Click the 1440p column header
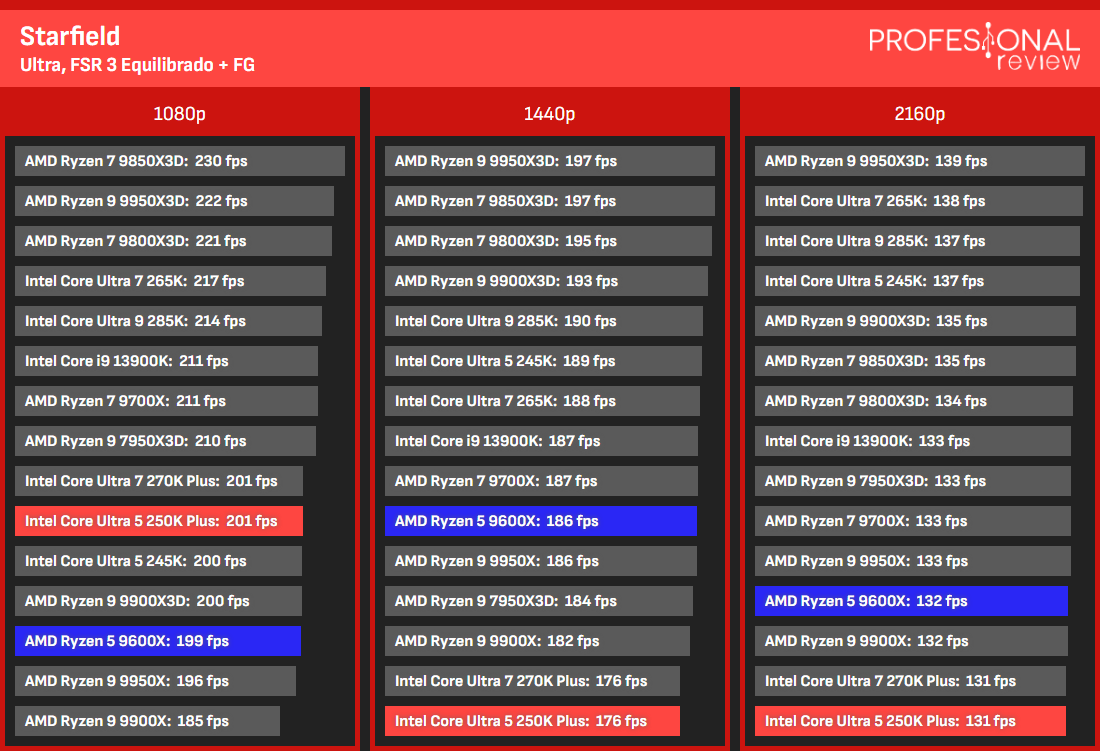 pyautogui.click(x=549, y=114)
